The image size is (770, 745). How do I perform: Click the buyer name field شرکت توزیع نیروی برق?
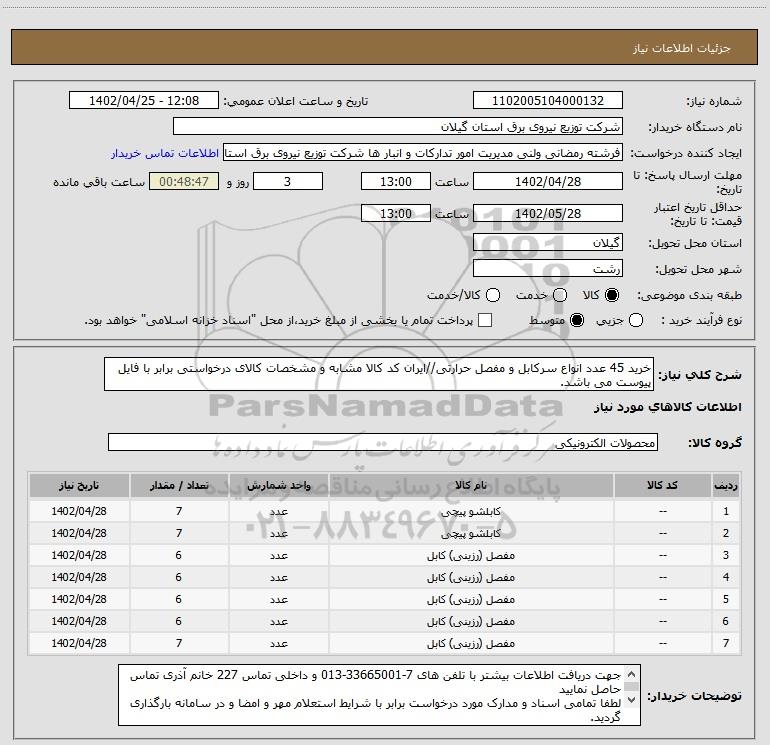tap(398, 126)
